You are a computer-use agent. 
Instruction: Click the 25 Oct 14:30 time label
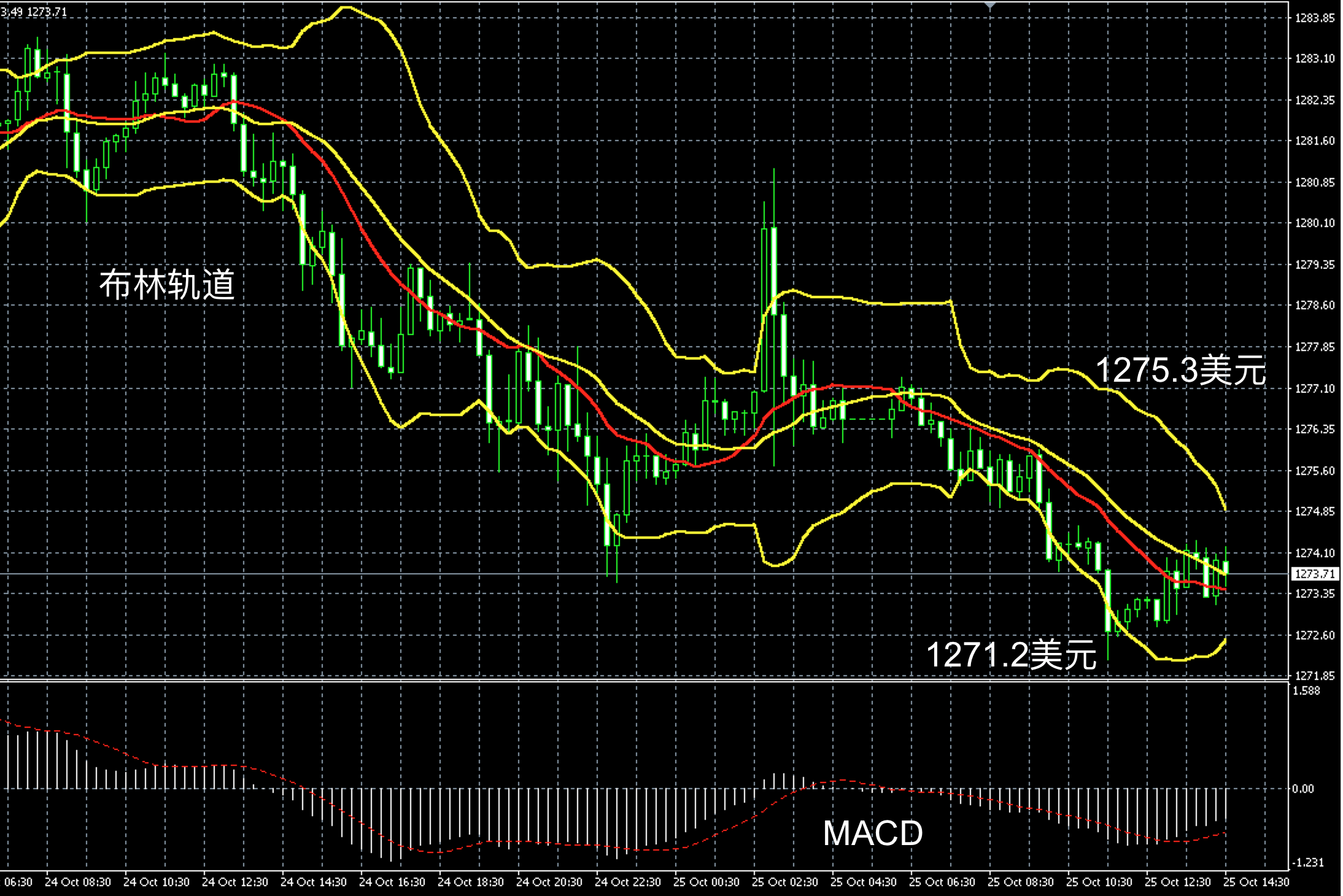click(1256, 882)
